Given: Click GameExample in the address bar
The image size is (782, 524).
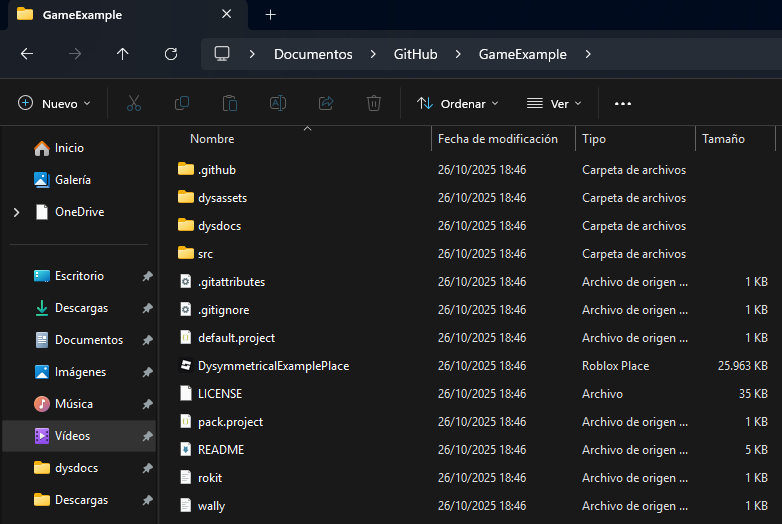Looking at the screenshot, I should (523, 54).
